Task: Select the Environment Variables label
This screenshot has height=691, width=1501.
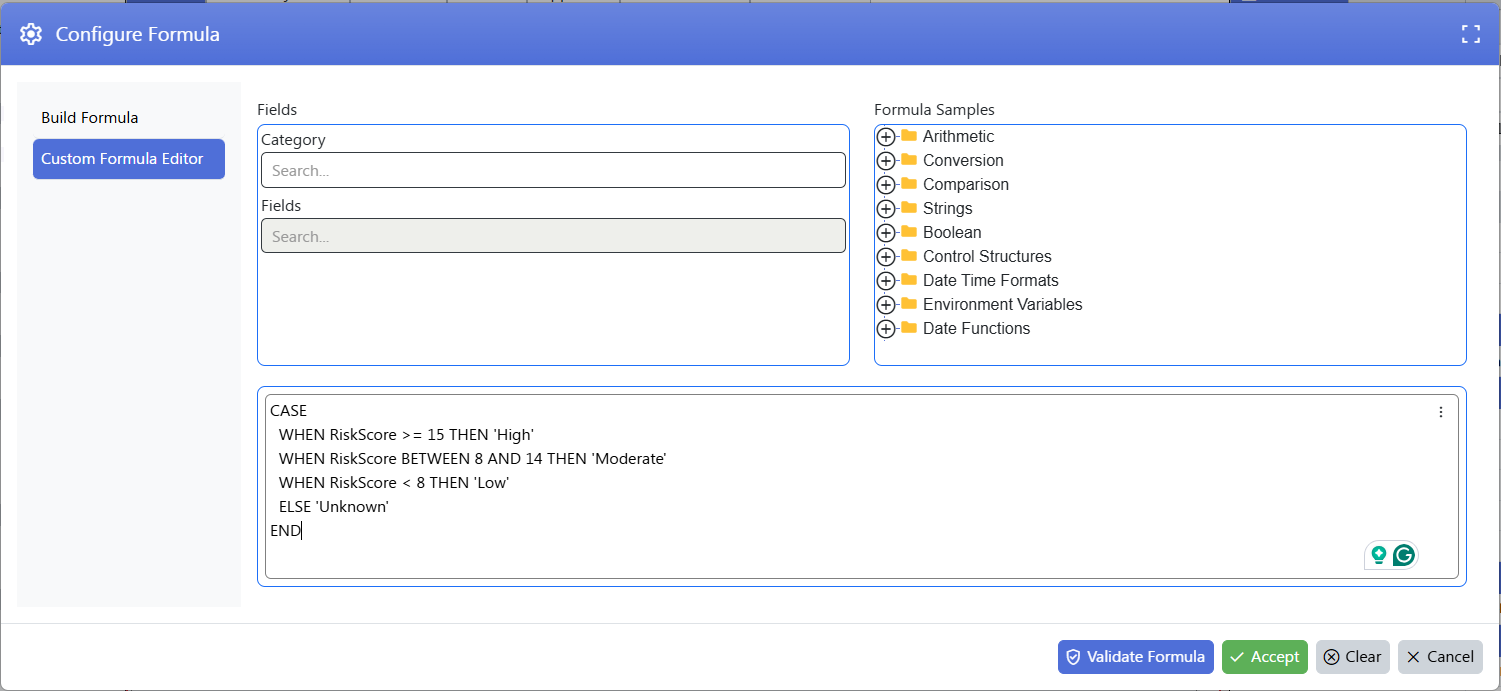Action: point(1003,304)
